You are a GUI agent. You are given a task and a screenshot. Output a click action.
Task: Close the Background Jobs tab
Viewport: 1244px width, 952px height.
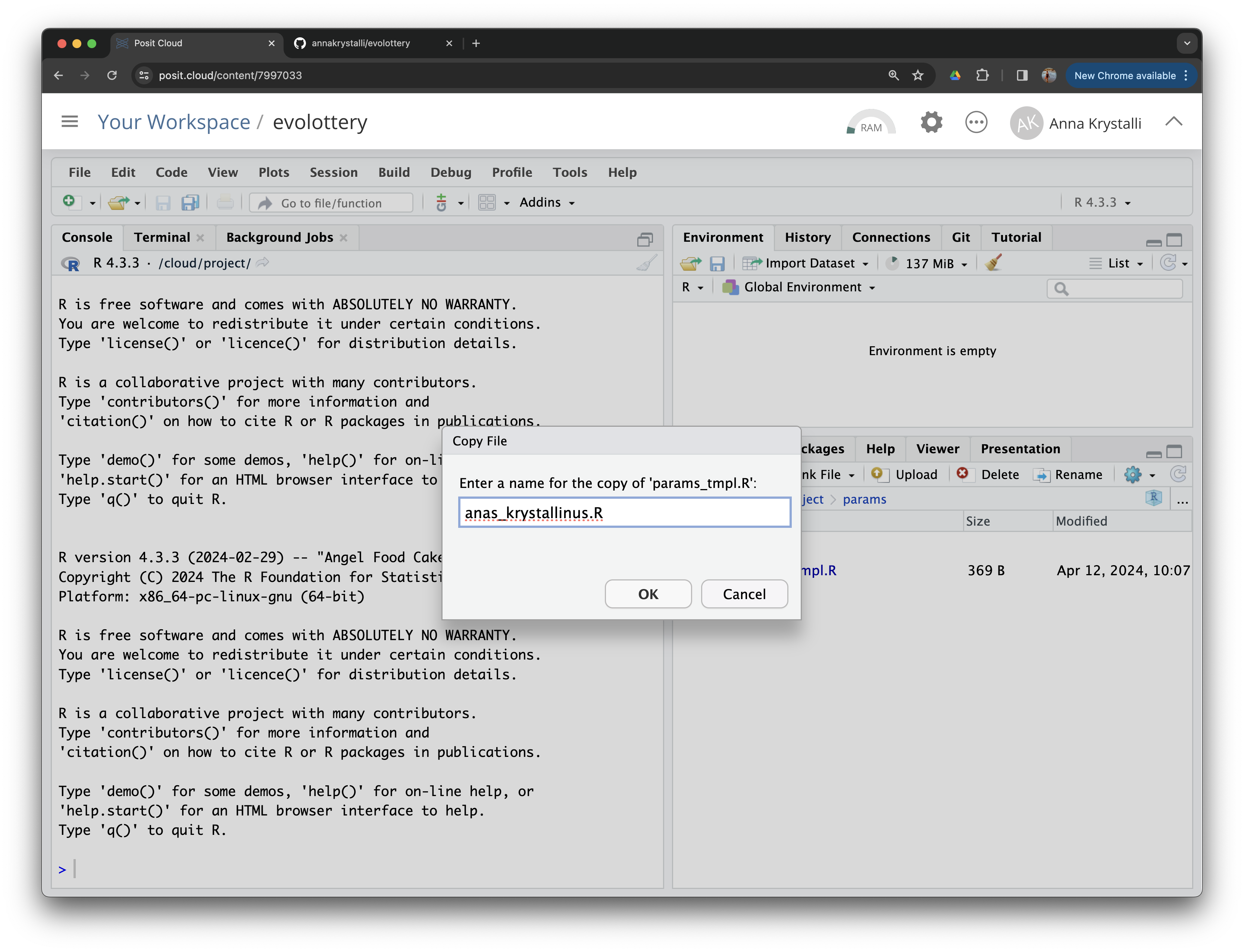343,238
